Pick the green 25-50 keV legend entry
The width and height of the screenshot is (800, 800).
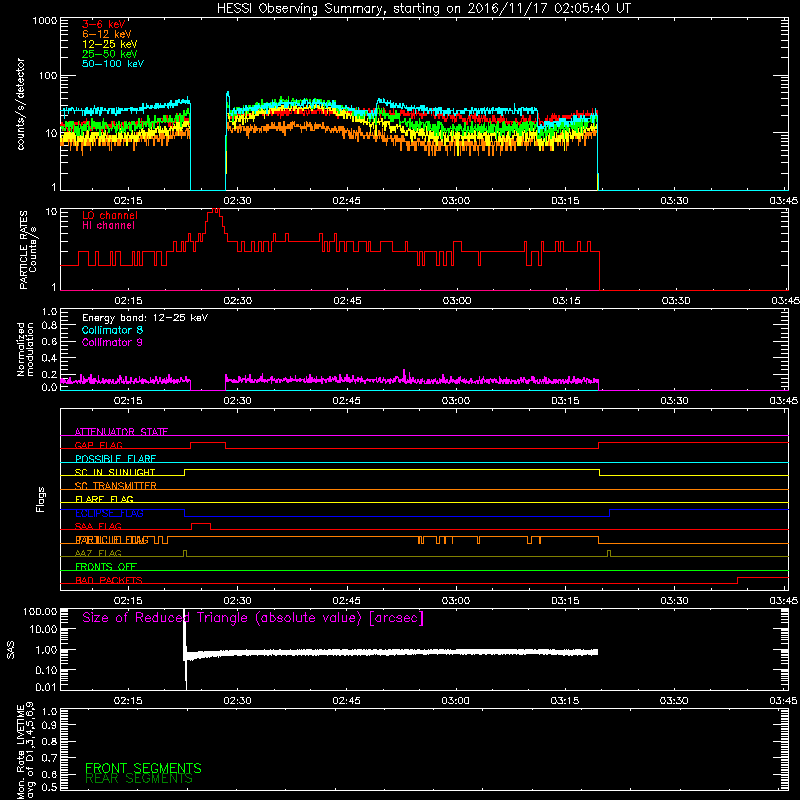(110, 54)
